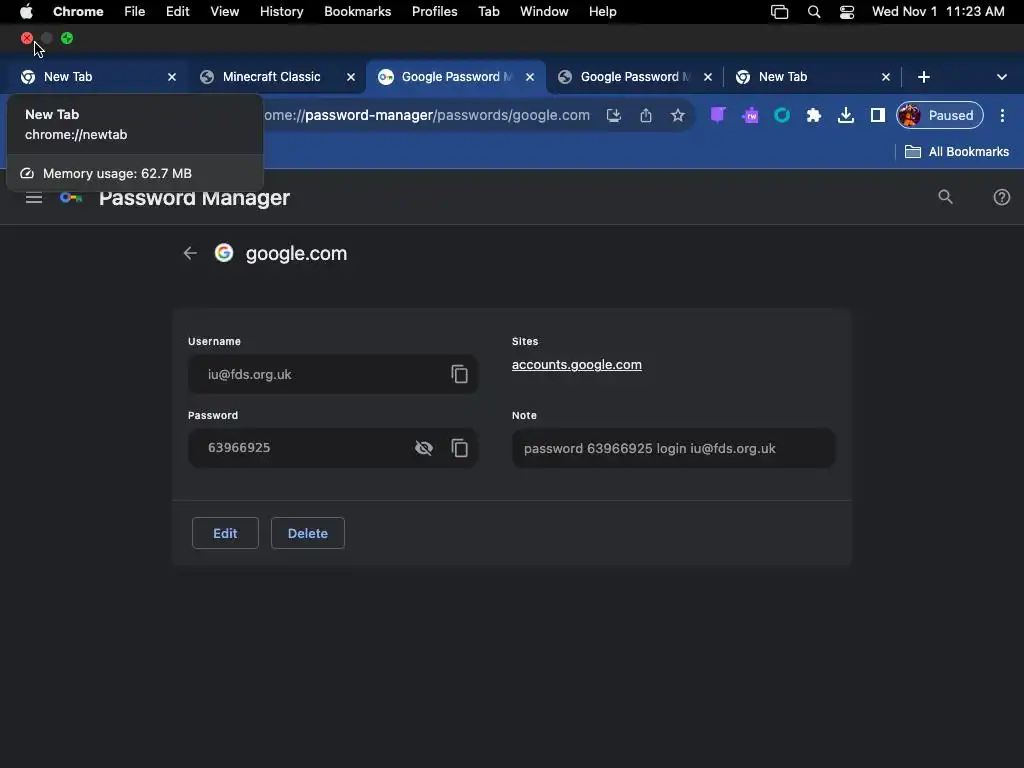Close the active Google Password Manager tab

[530, 77]
